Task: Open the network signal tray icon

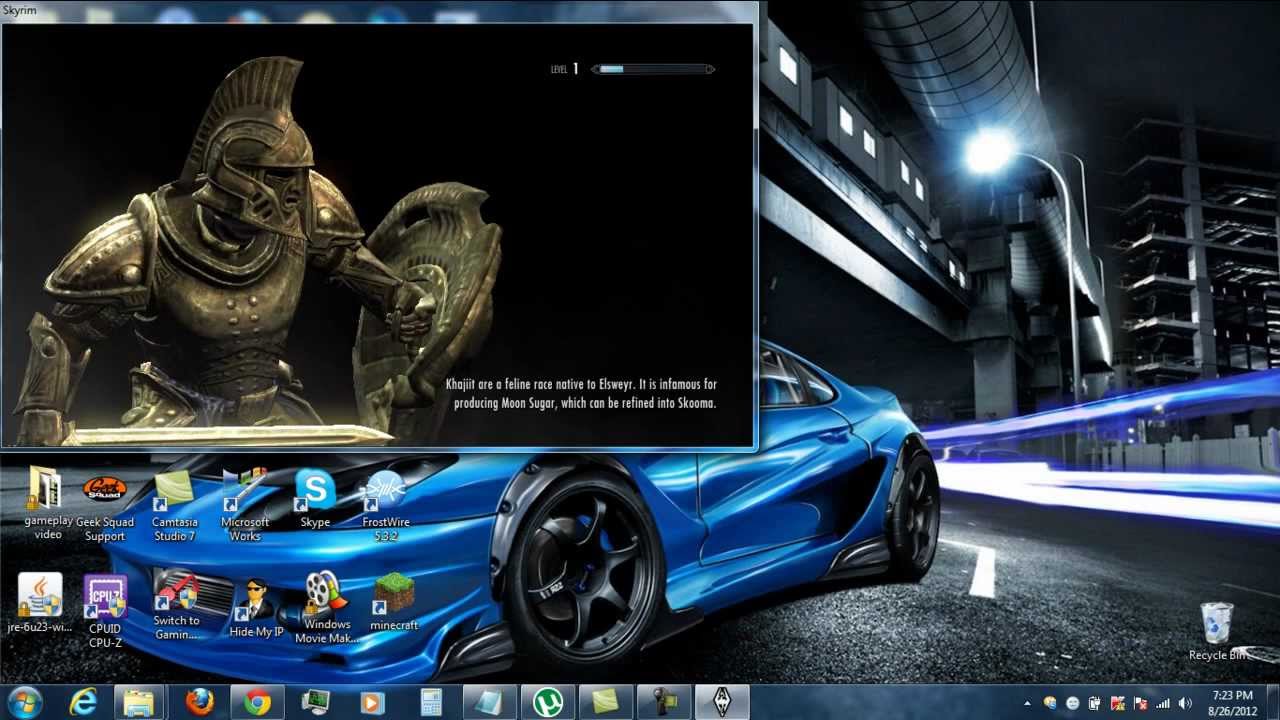Action: click(1163, 703)
